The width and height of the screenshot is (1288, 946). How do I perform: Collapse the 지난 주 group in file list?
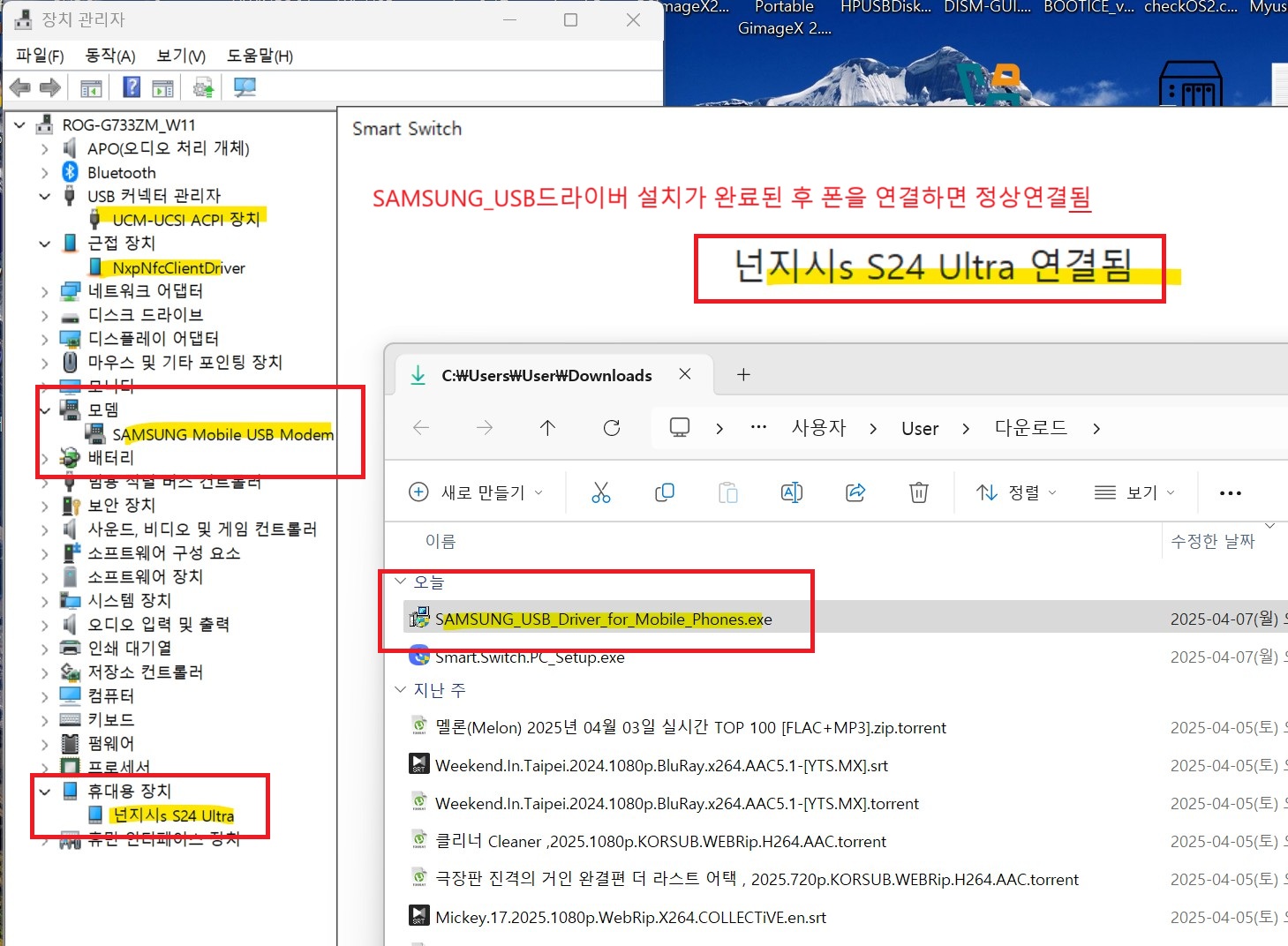[400, 690]
